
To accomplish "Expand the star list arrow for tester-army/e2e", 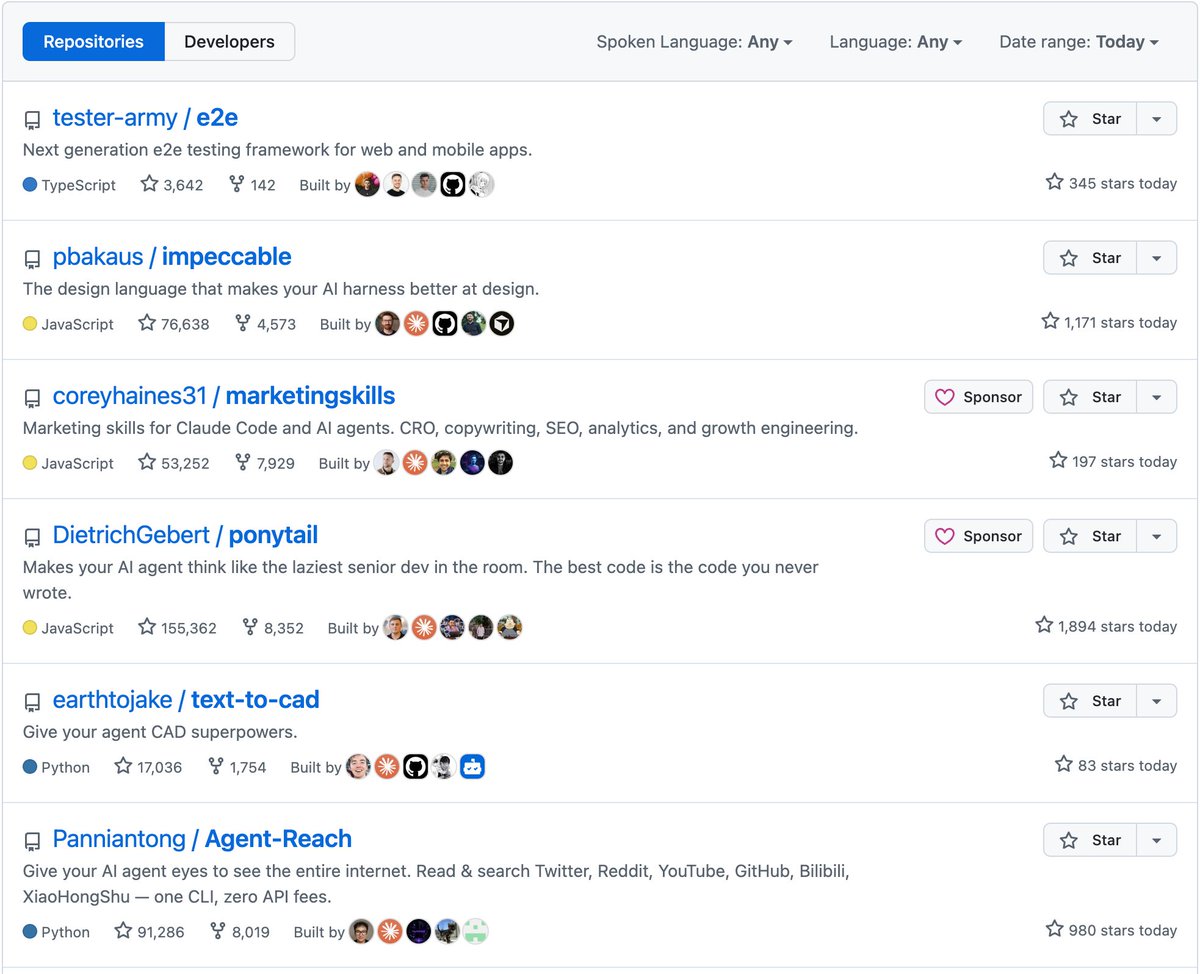I will coord(1157,119).
